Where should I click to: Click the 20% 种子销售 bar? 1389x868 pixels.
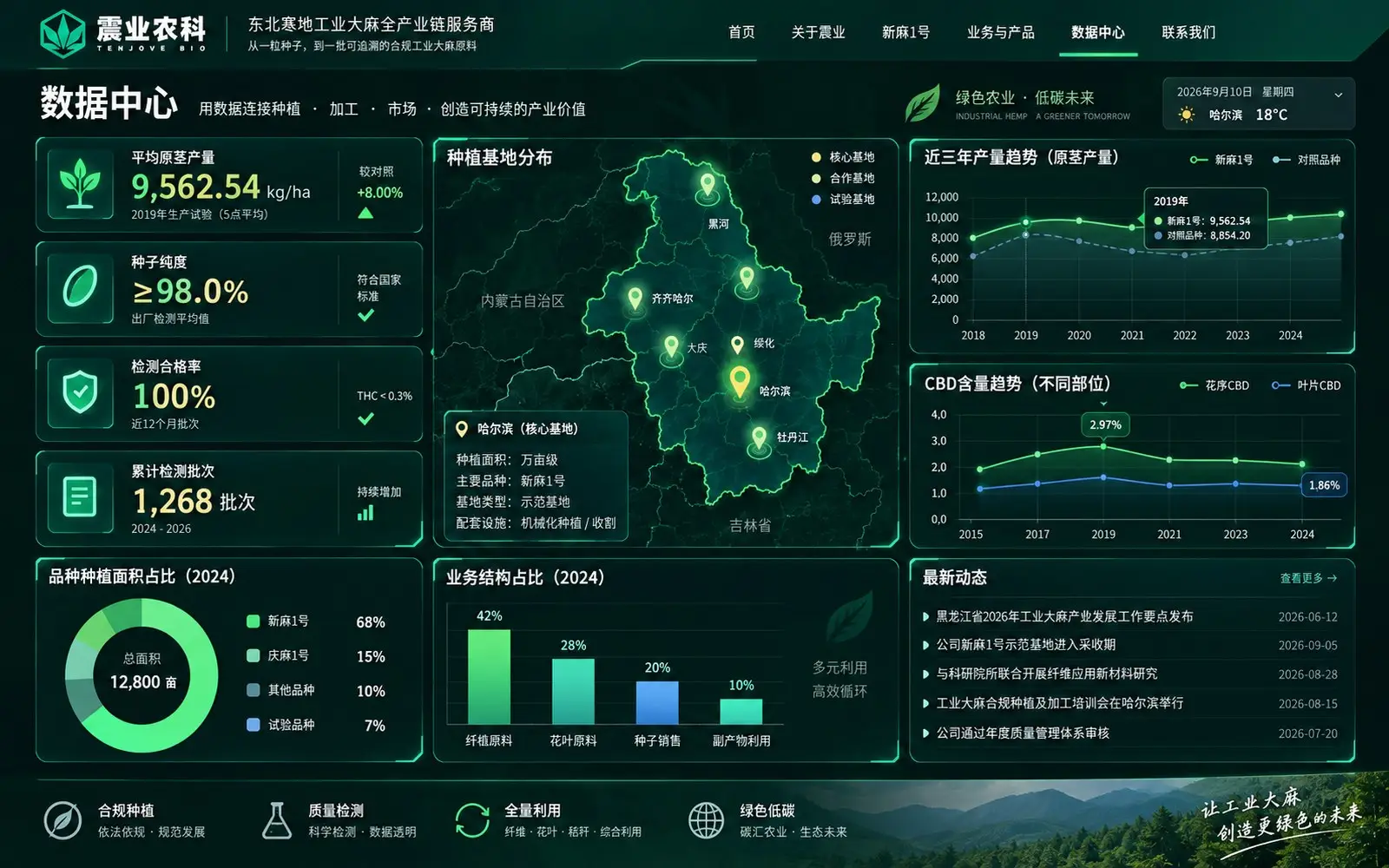pos(657,702)
